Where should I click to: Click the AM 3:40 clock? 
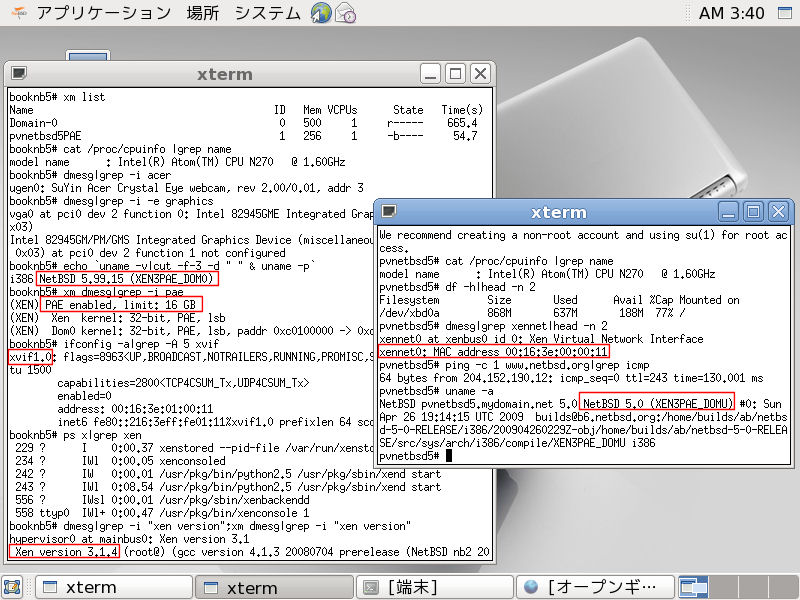pyautogui.click(x=731, y=13)
